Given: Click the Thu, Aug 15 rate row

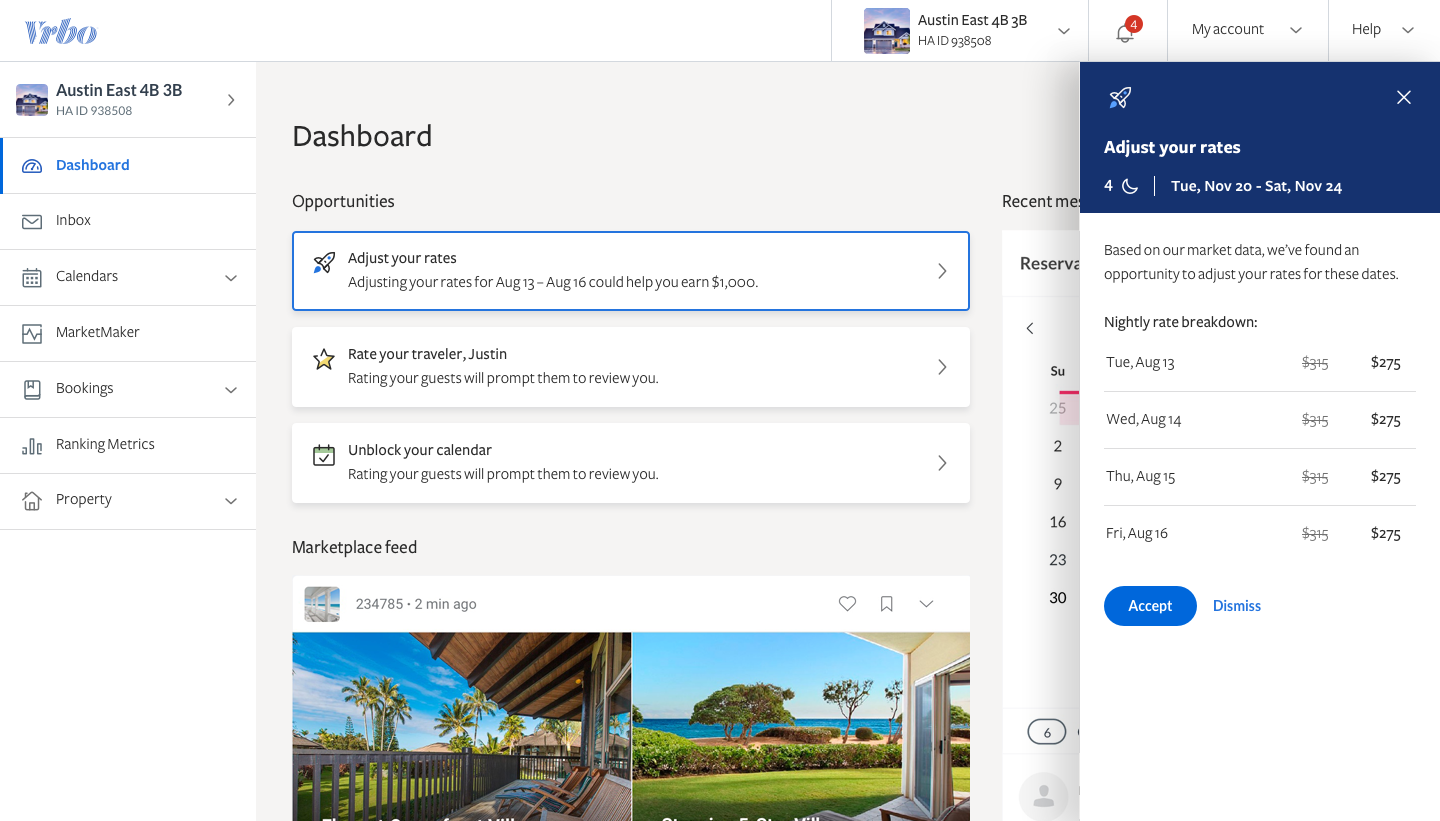Looking at the screenshot, I should 1260,477.
